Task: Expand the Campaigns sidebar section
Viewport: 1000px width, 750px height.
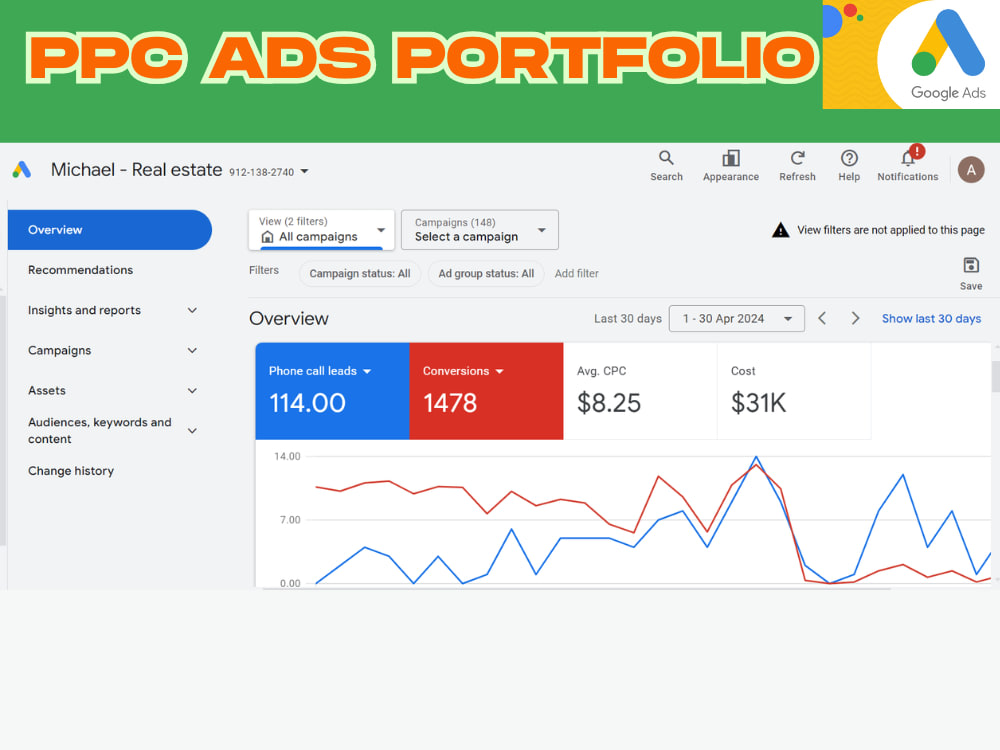Action: (x=192, y=350)
